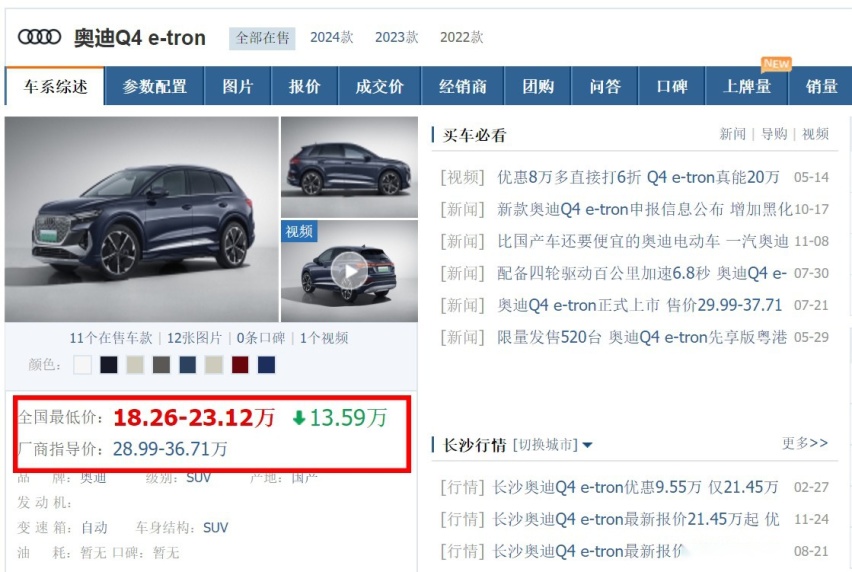Choose the white color swatch
852x572 pixels.
[83, 364]
